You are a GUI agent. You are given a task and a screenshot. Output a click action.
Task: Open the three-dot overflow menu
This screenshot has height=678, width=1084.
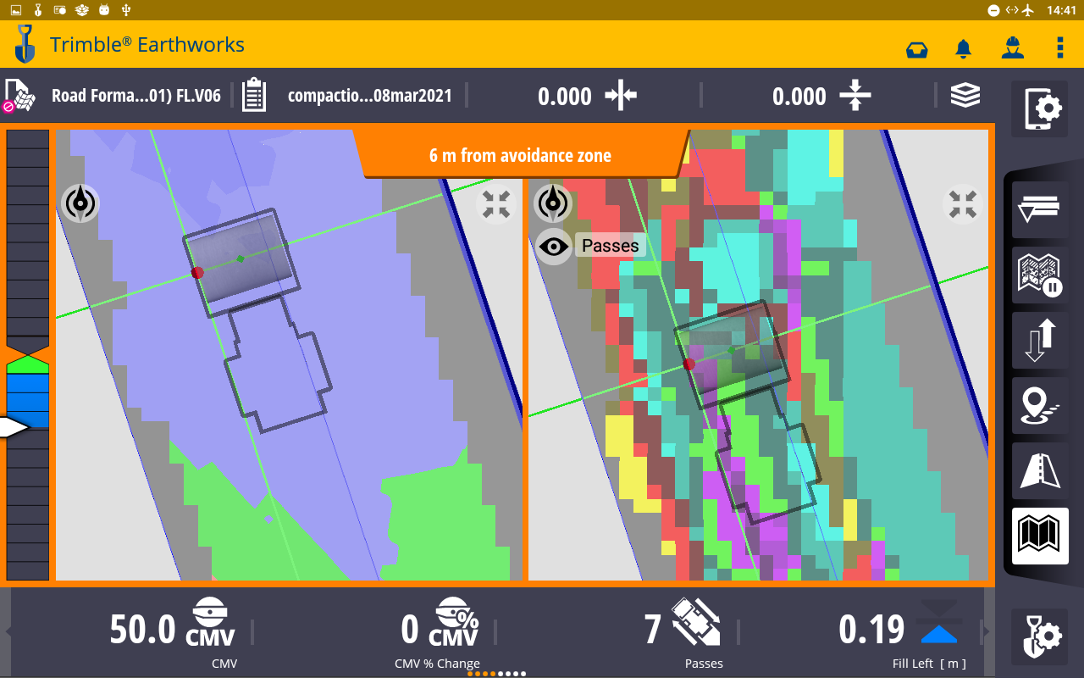tap(1060, 48)
